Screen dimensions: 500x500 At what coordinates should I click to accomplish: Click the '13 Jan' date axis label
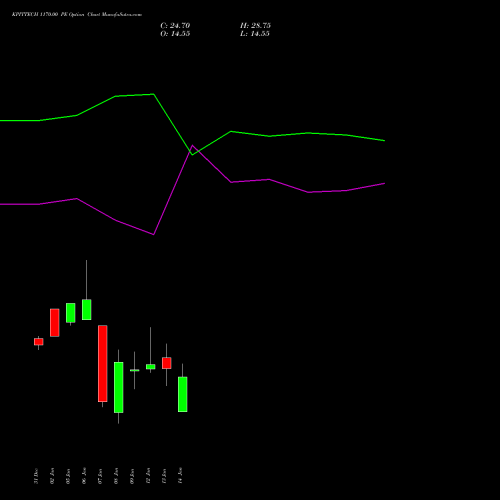pyautogui.click(x=164, y=476)
